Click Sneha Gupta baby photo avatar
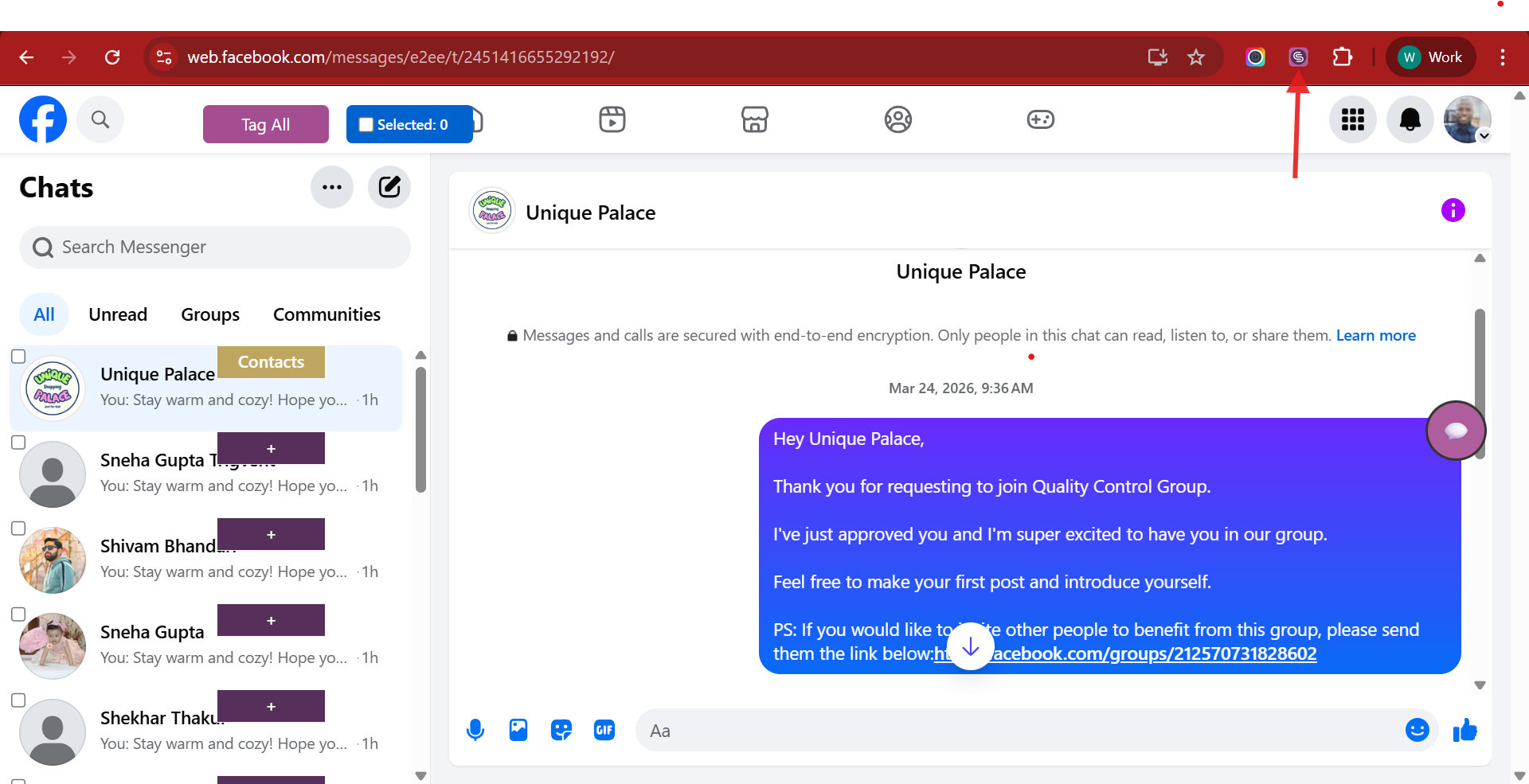1529x784 pixels. 53,646
